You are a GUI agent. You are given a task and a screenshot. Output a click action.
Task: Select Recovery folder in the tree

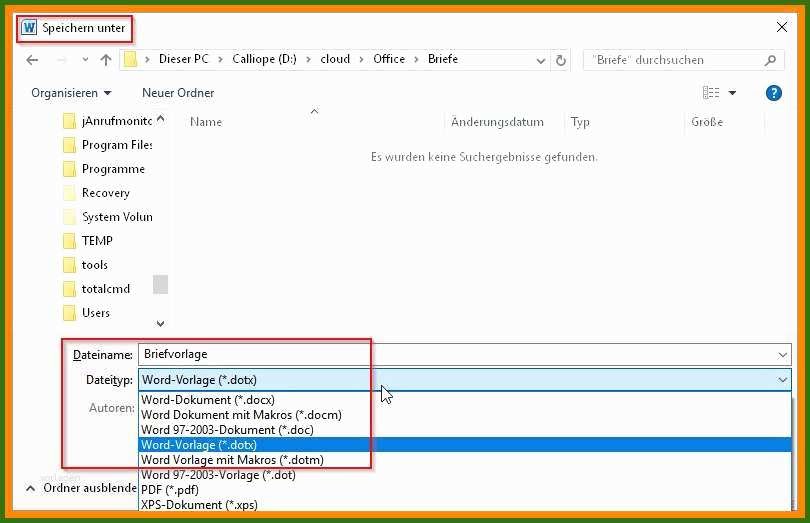pyautogui.click(x=96, y=193)
